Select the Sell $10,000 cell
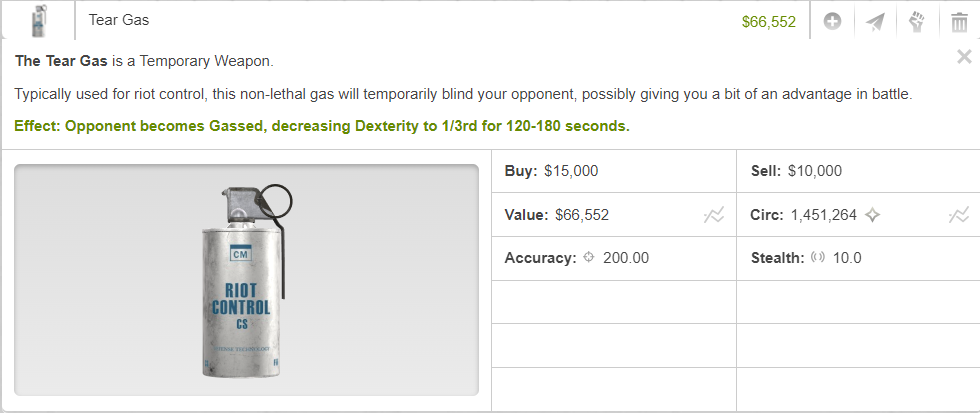Screen dimensions: 980x413 pyautogui.click(x=858, y=171)
